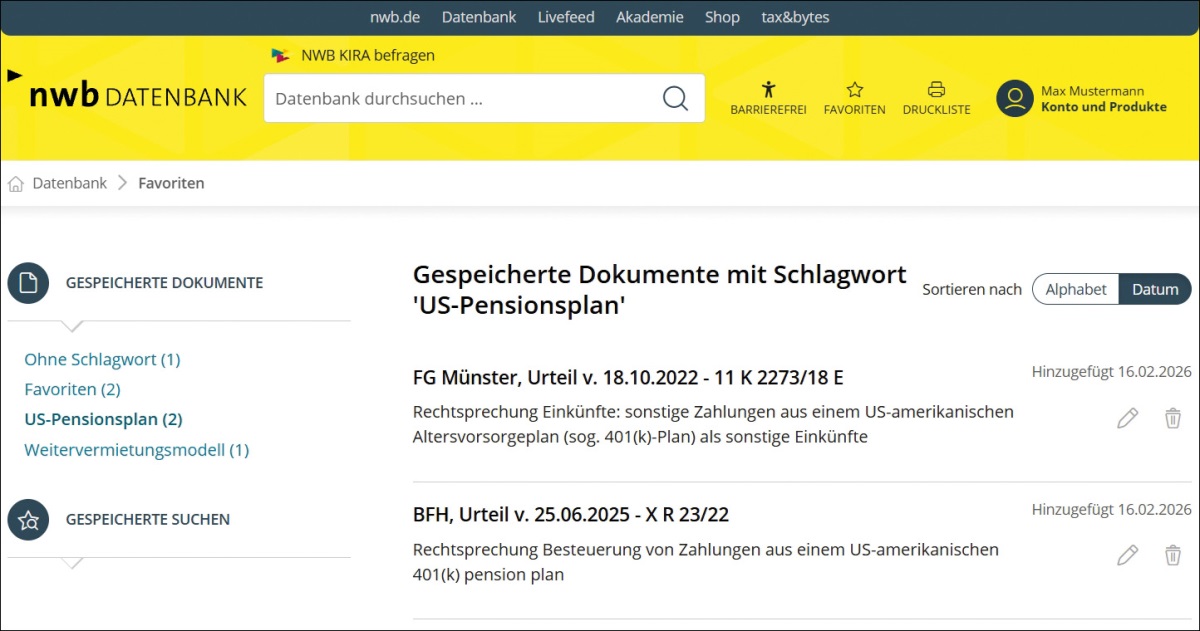Ask NWB KIRA assistant
Viewport: 1200px width, 631px height.
(367, 55)
